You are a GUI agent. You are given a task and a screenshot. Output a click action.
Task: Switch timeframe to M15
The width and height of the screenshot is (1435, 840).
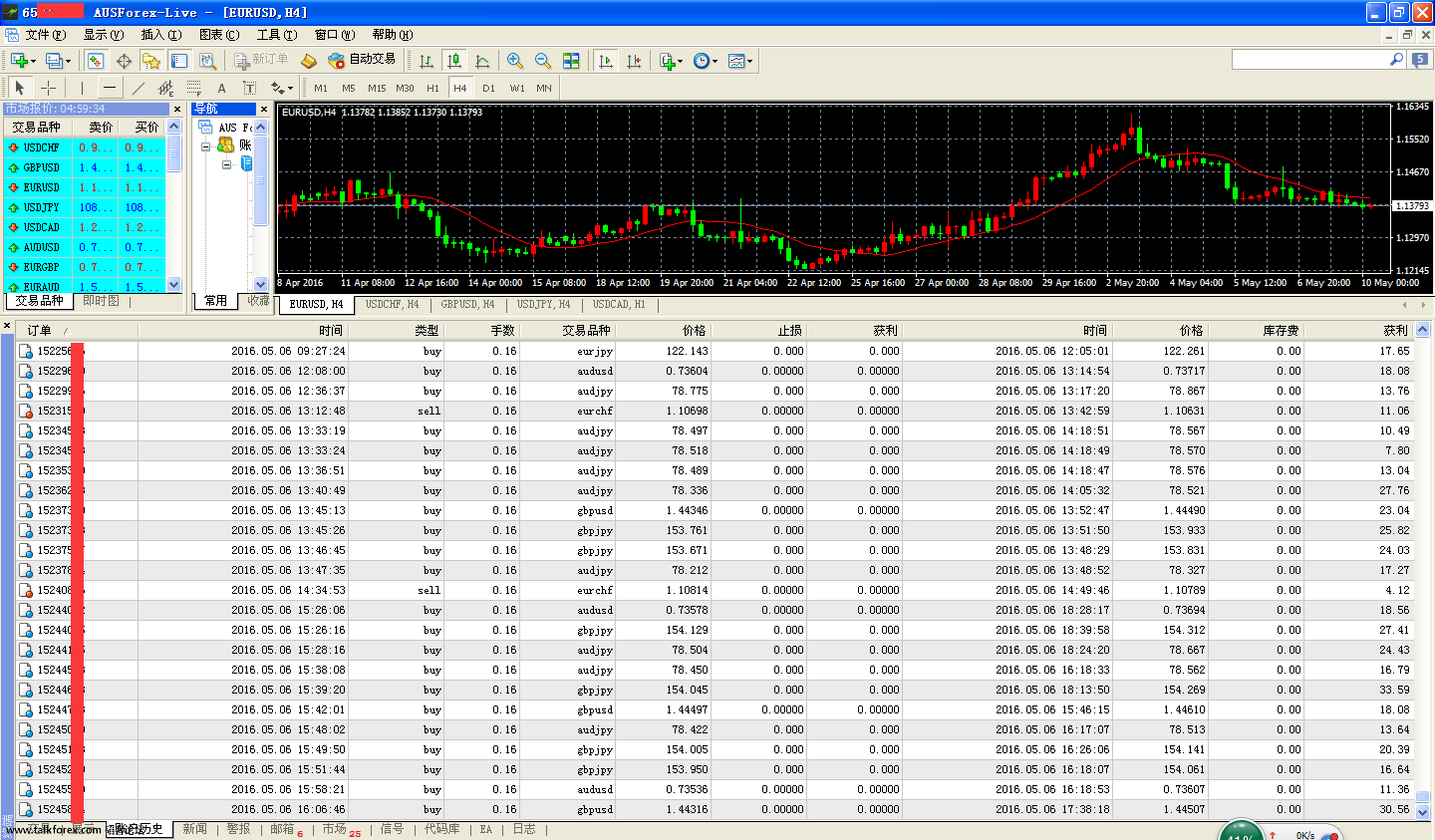[377, 88]
